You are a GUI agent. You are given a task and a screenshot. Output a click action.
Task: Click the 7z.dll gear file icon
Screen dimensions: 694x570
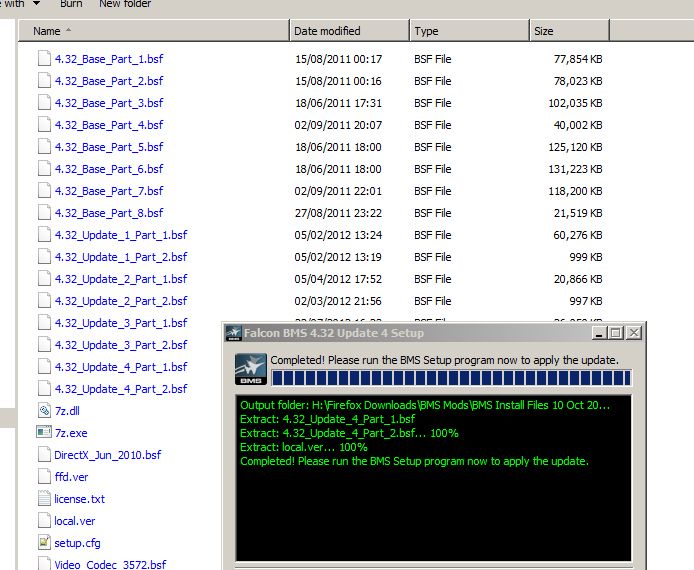[x=44, y=411]
